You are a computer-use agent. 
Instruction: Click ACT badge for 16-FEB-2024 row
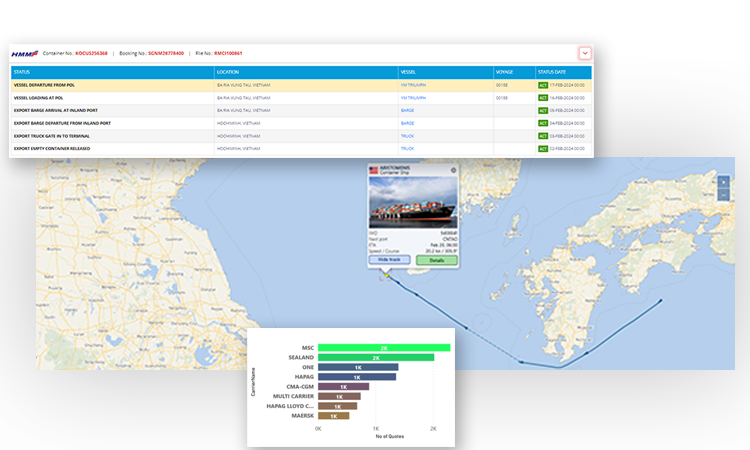click(x=542, y=98)
